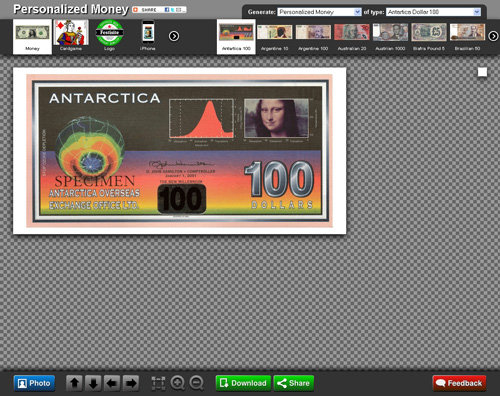Open the Generate dropdown menu
The image size is (500, 396).
(x=319, y=12)
